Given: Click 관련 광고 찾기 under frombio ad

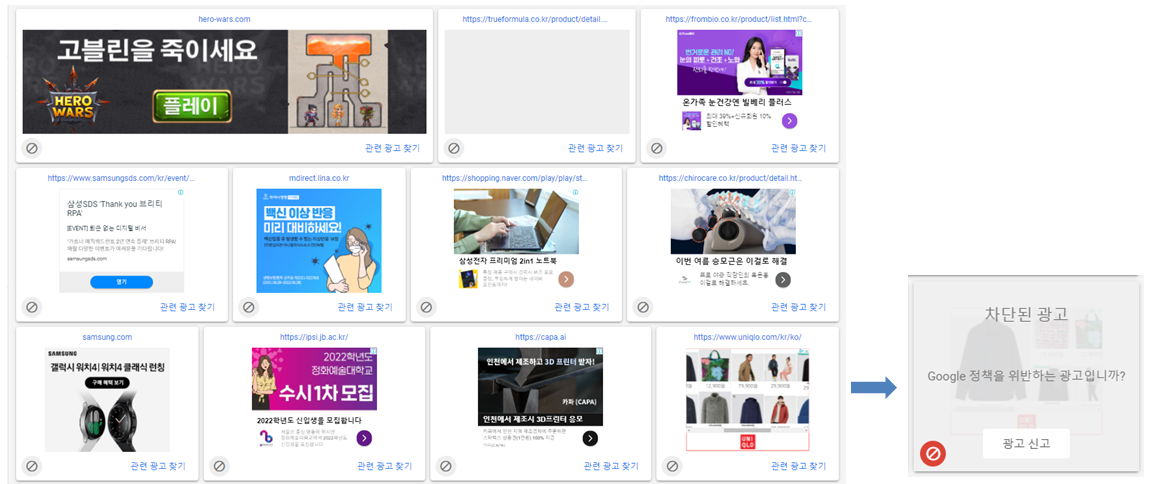Looking at the screenshot, I should [x=798, y=148].
